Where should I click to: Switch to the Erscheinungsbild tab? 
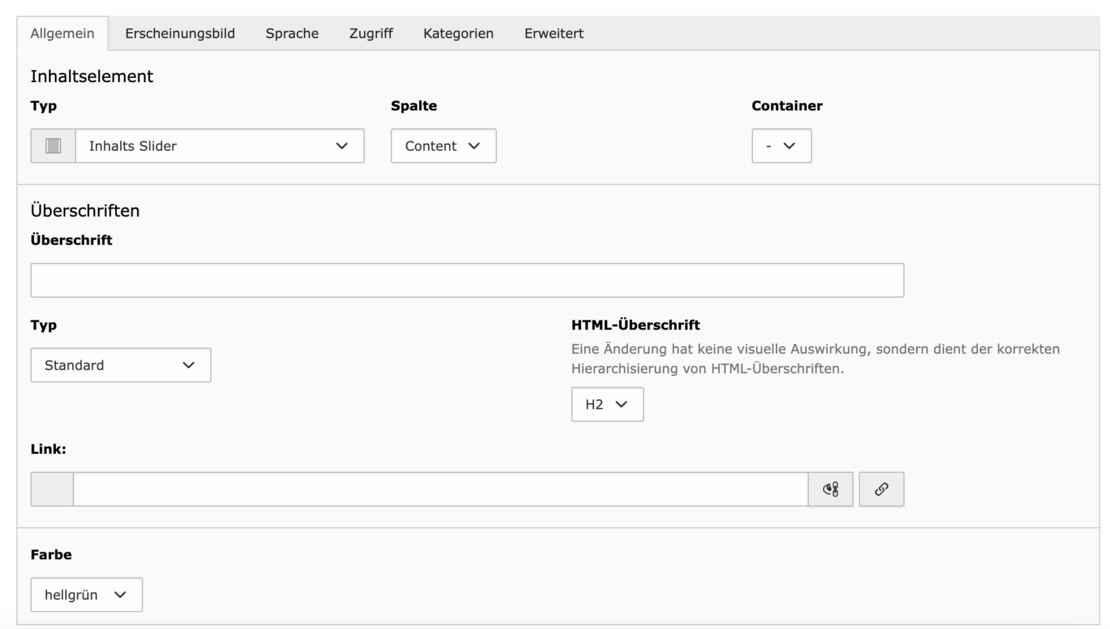180,33
